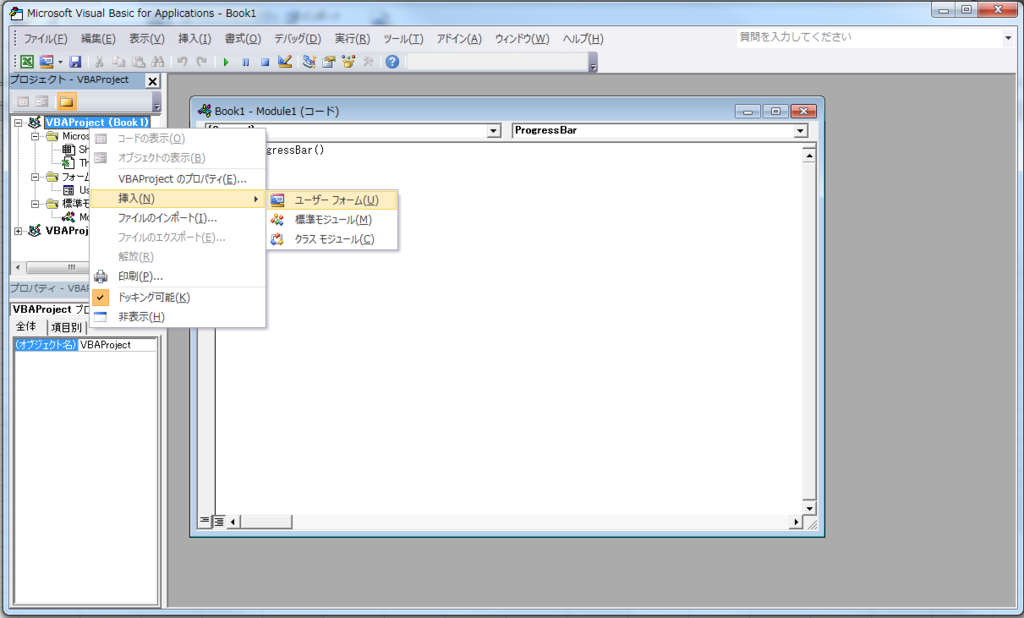Click the Copy toolbar icon
The height and width of the screenshot is (618, 1024).
[118, 62]
